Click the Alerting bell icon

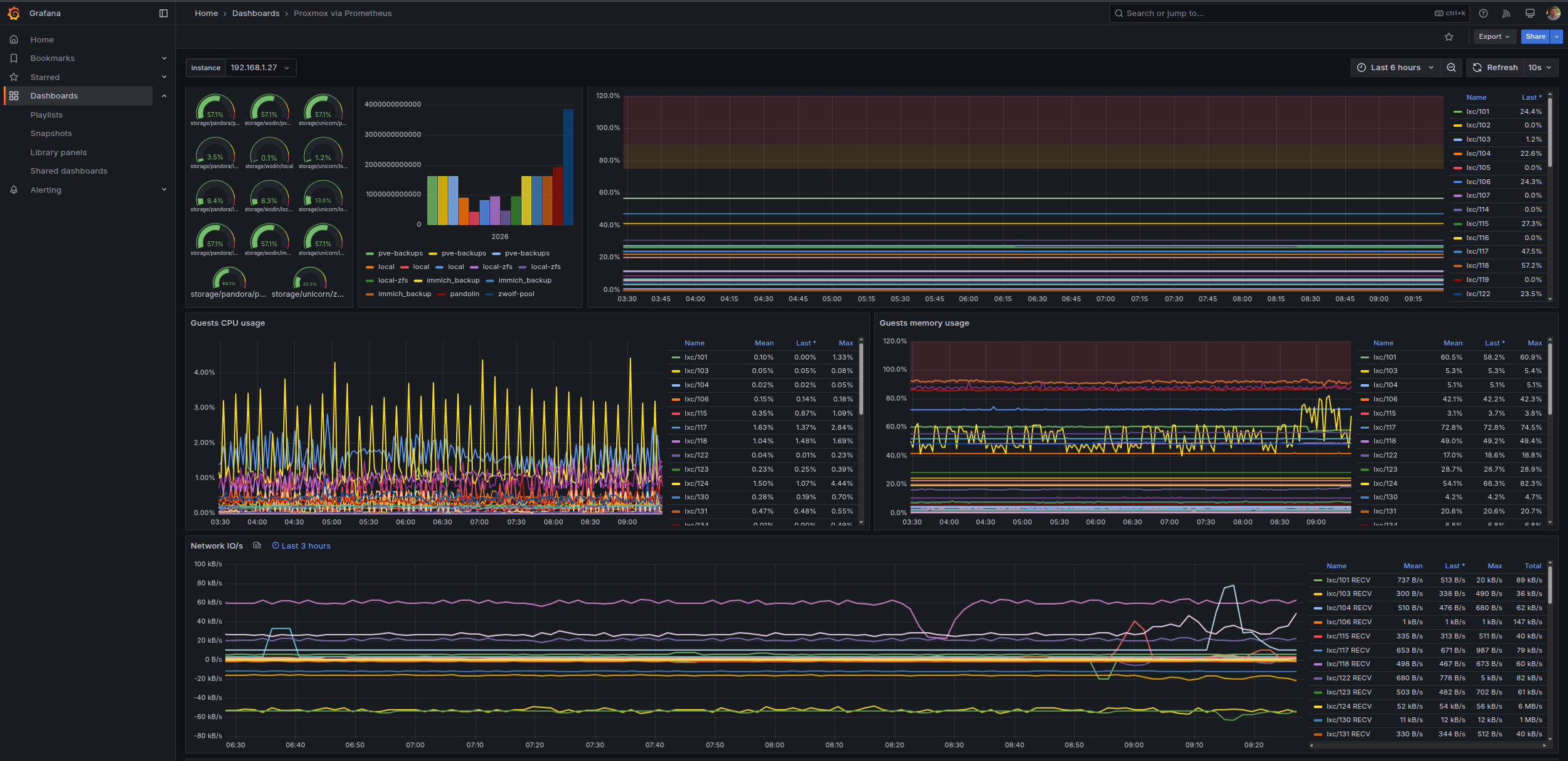[14, 190]
